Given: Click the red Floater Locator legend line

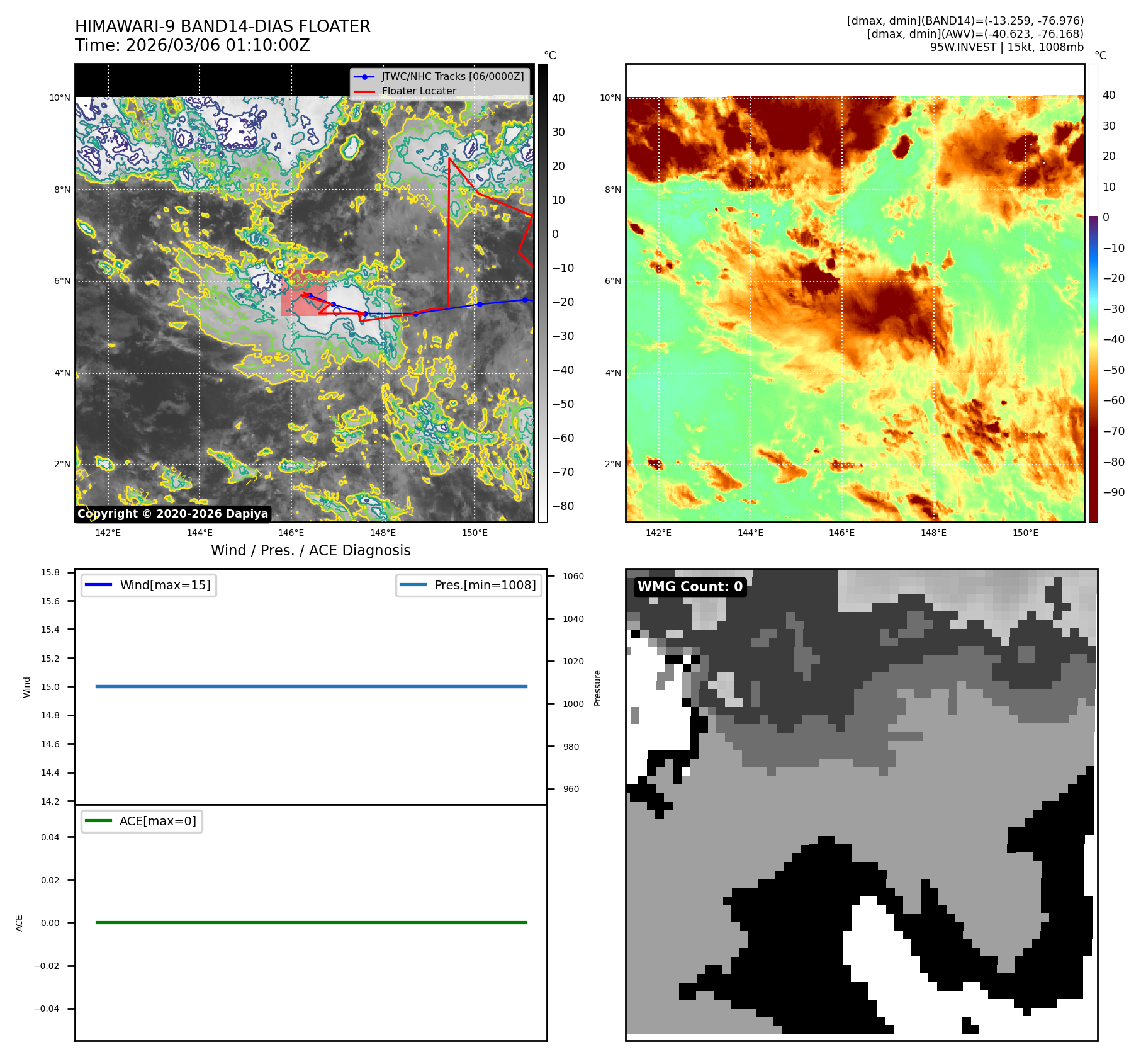Looking at the screenshot, I should click(364, 91).
